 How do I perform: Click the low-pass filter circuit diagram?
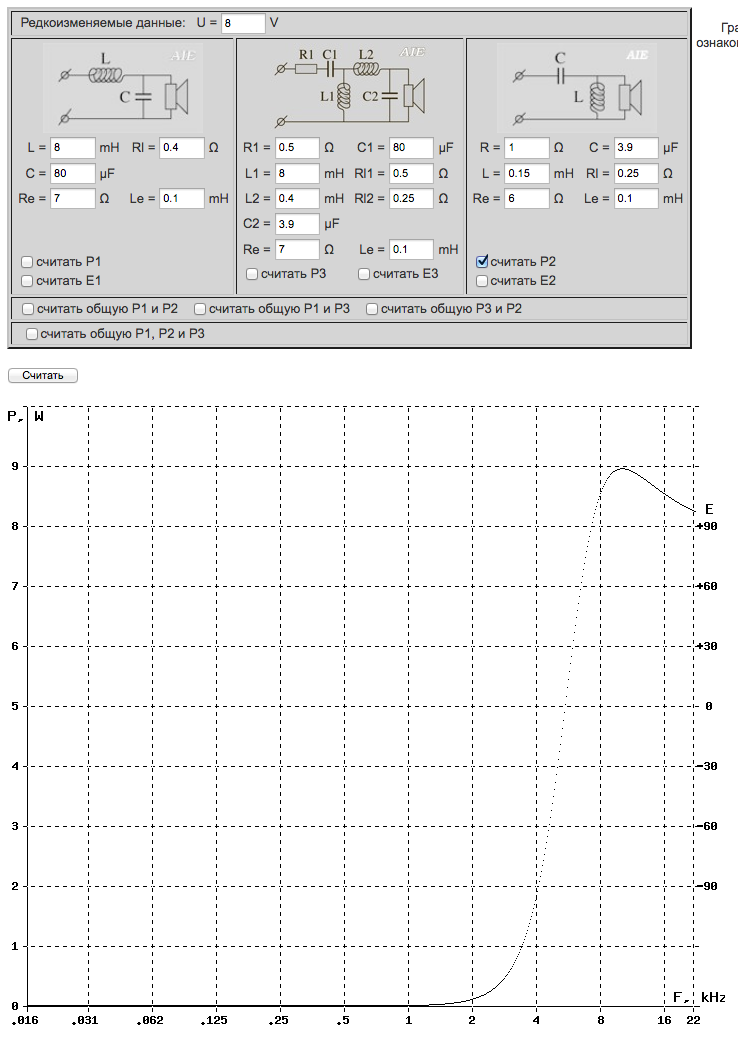(x=123, y=88)
